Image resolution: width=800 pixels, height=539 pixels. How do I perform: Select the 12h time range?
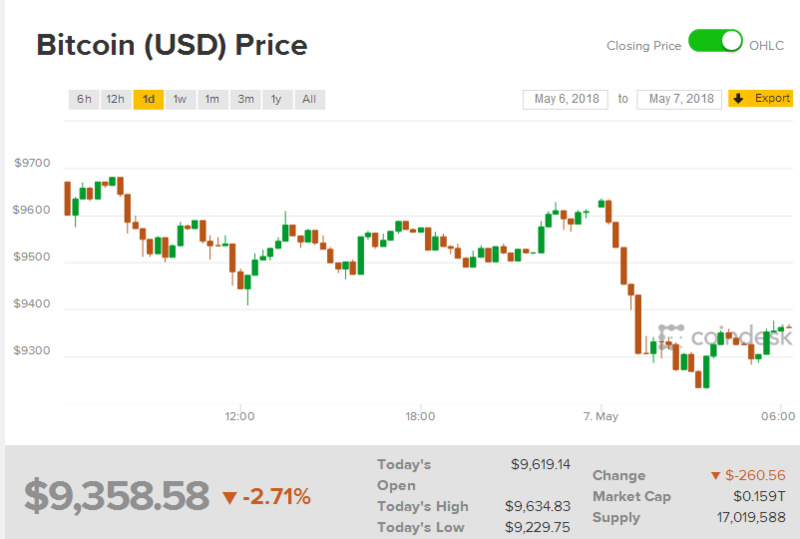click(115, 99)
